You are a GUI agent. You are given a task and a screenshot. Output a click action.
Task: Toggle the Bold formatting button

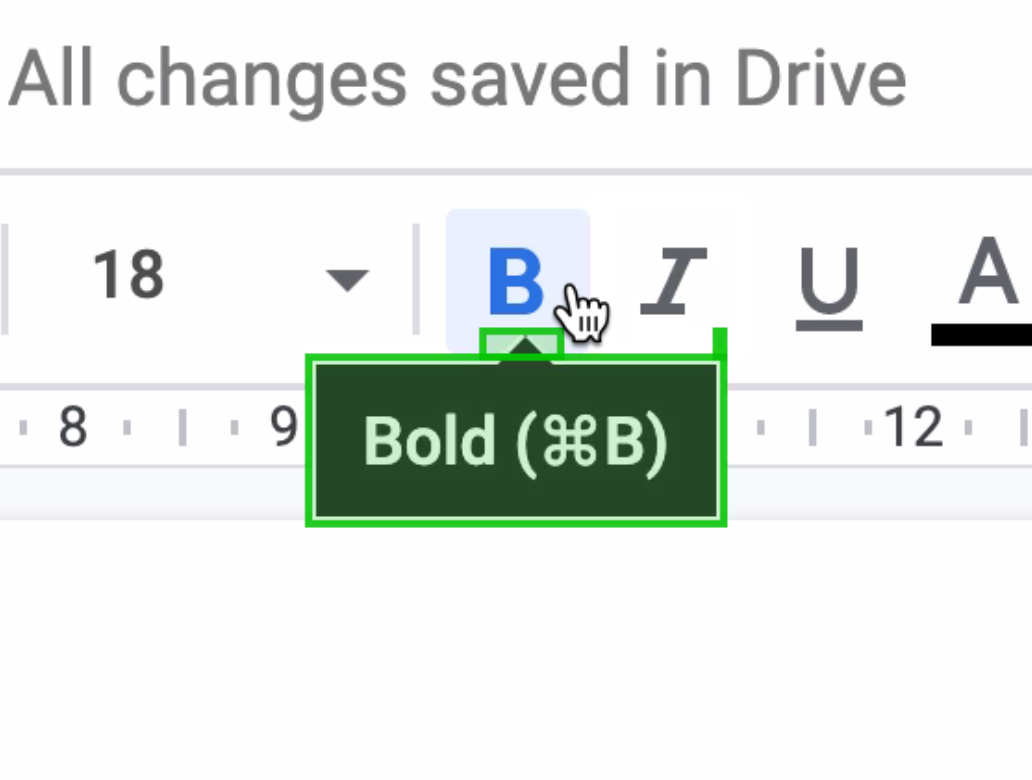[x=517, y=280]
